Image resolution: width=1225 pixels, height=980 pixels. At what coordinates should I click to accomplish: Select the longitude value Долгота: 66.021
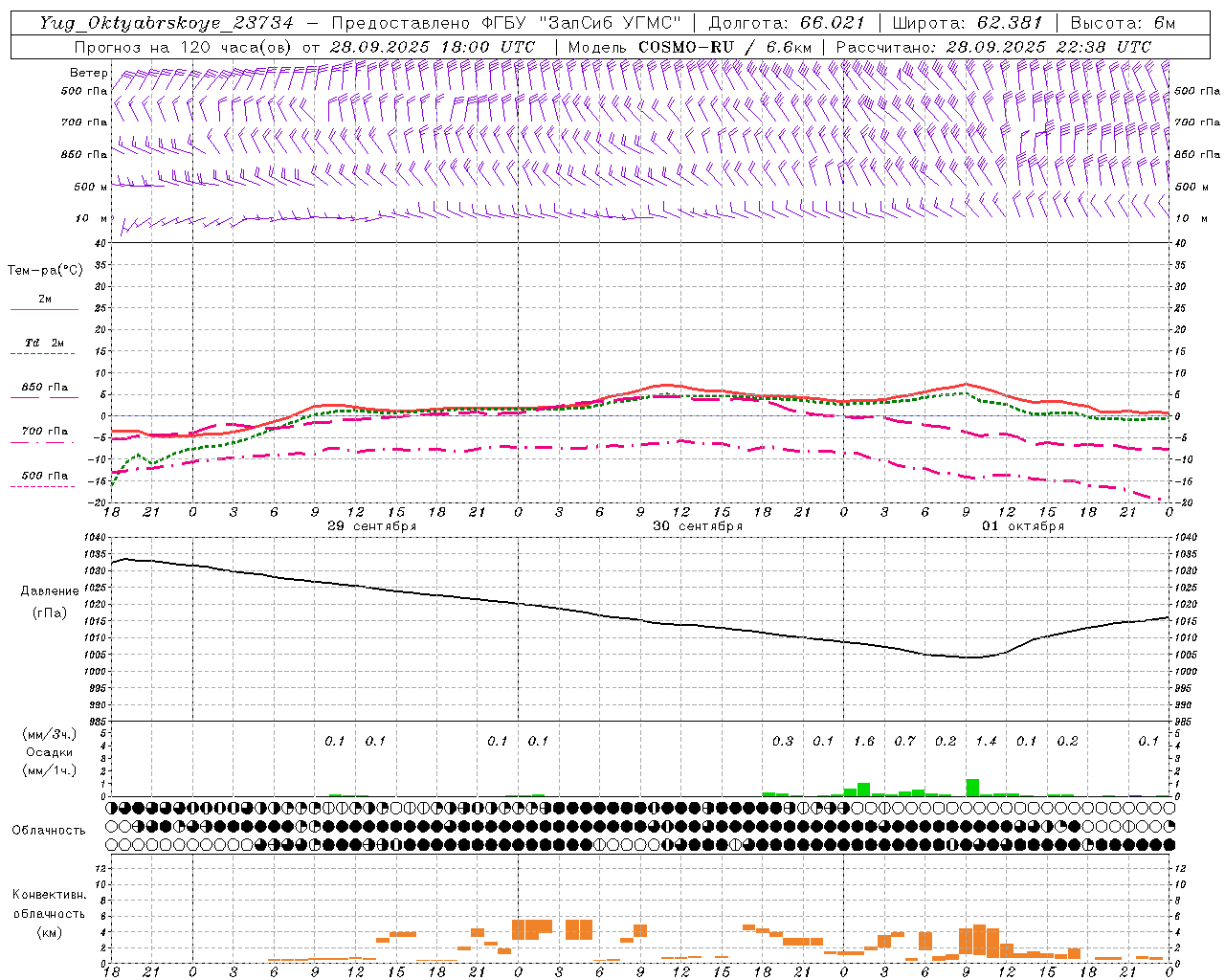(787, 23)
